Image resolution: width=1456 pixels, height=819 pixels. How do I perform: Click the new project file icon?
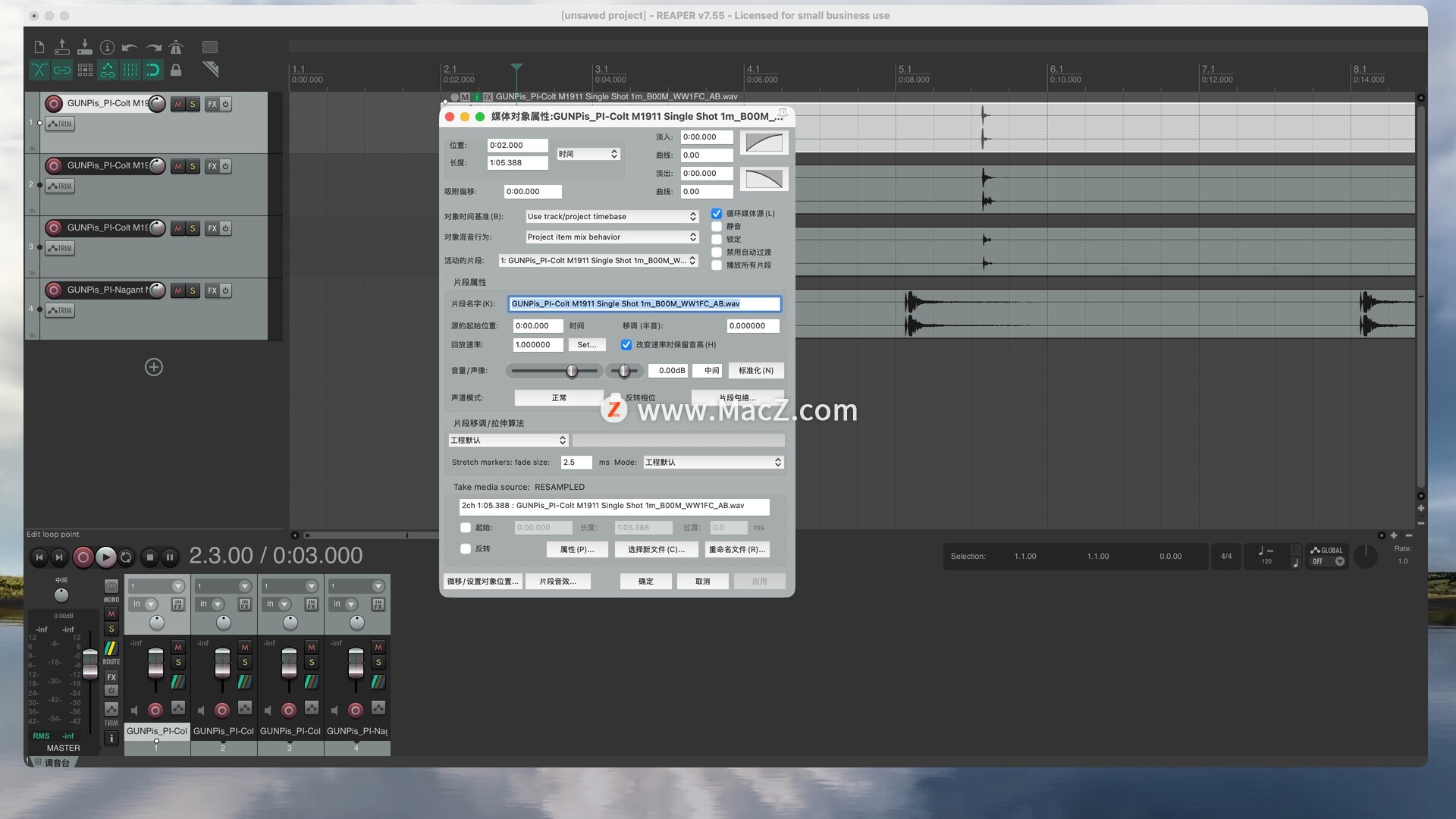click(x=39, y=48)
